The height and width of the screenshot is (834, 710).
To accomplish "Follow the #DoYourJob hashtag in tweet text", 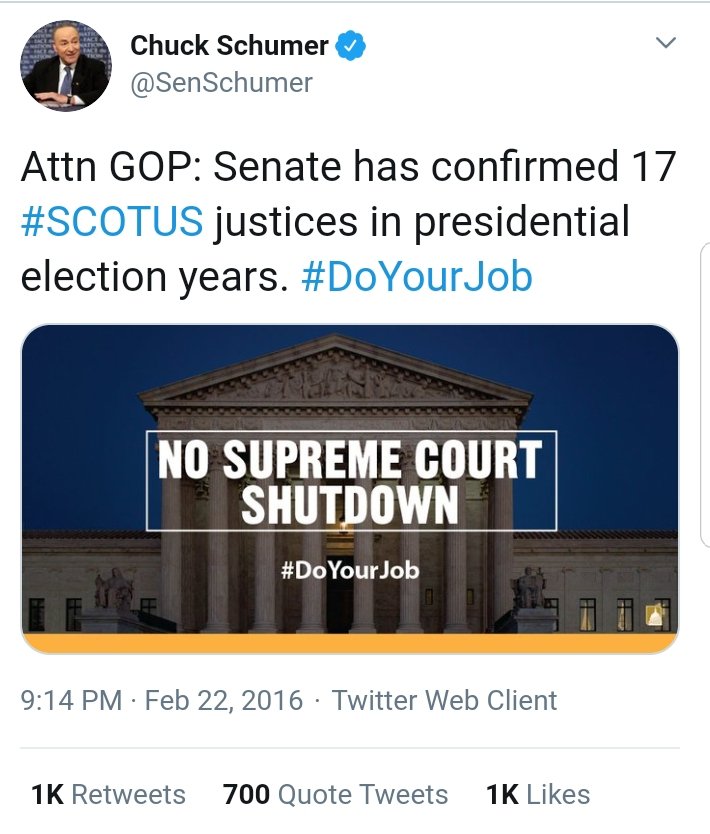I will click(x=416, y=277).
